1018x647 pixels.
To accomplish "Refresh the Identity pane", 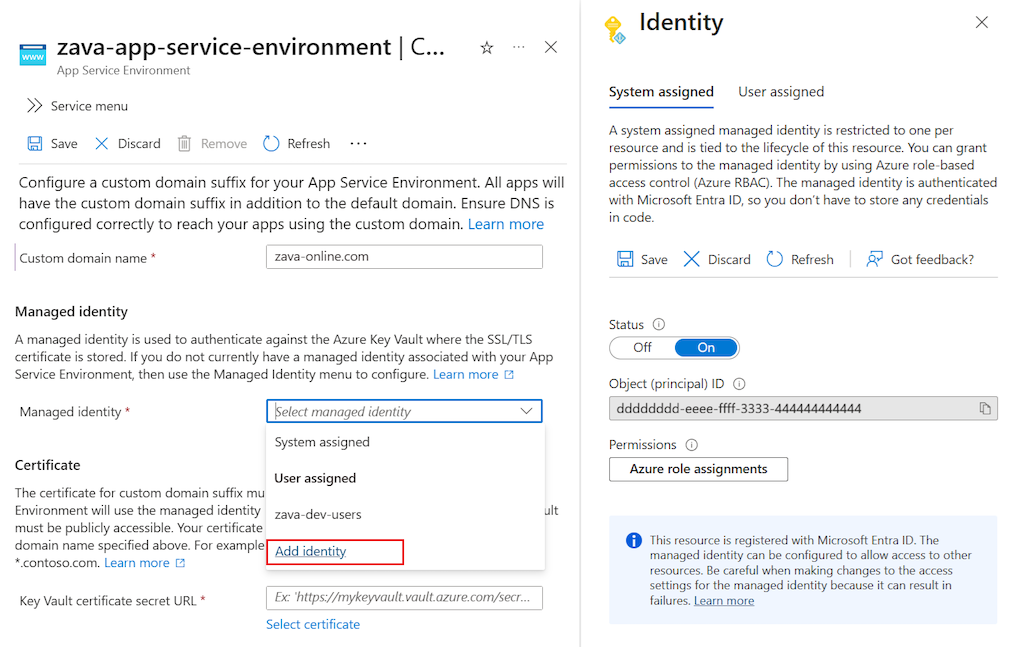I will [800, 258].
